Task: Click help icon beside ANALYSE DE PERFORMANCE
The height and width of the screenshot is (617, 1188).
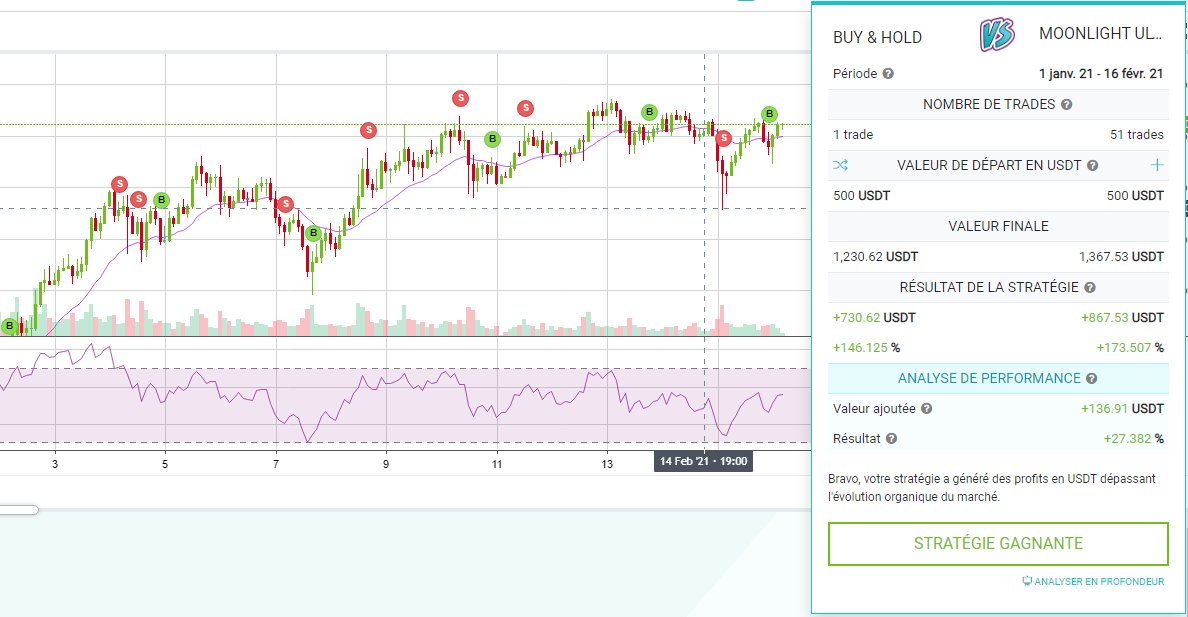Action: pyautogui.click(x=1091, y=378)
